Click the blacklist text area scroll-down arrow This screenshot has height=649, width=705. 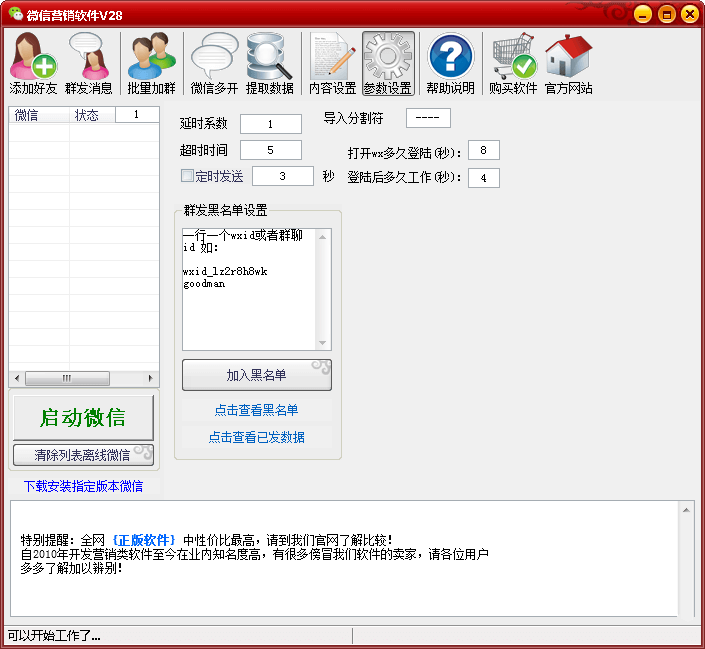[323, 343]
